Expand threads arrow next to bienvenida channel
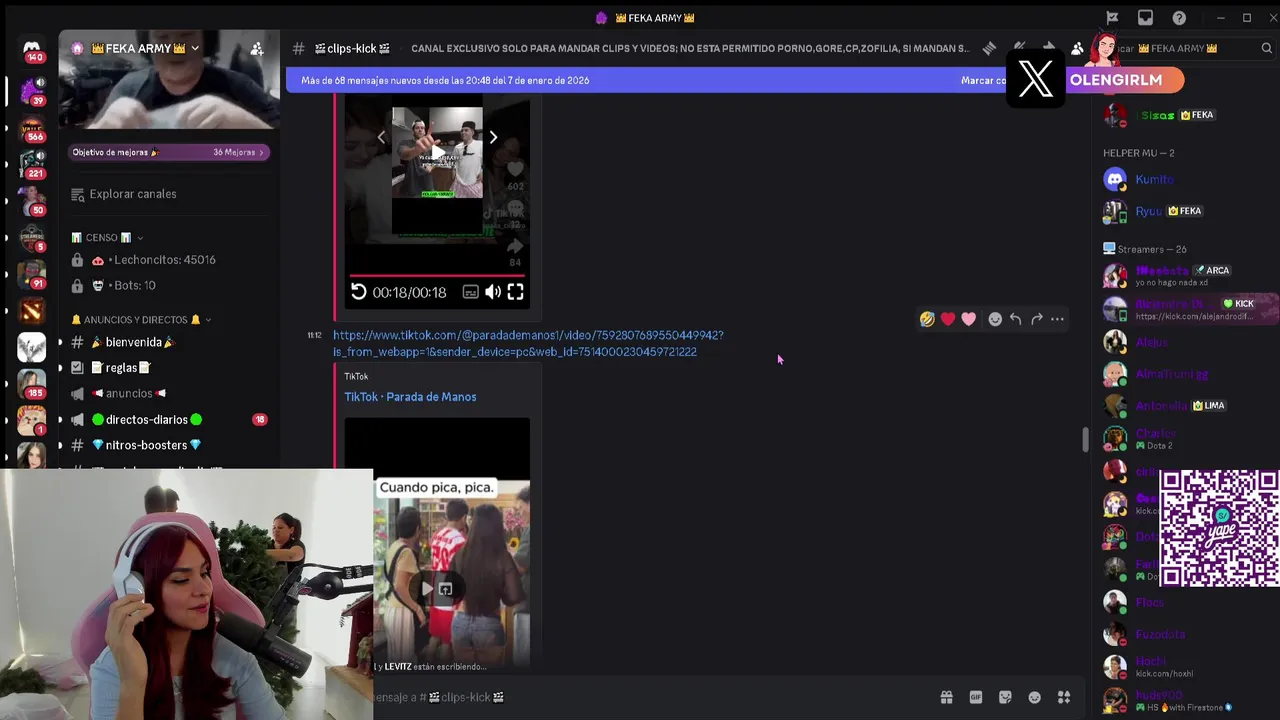 (60, 342)
